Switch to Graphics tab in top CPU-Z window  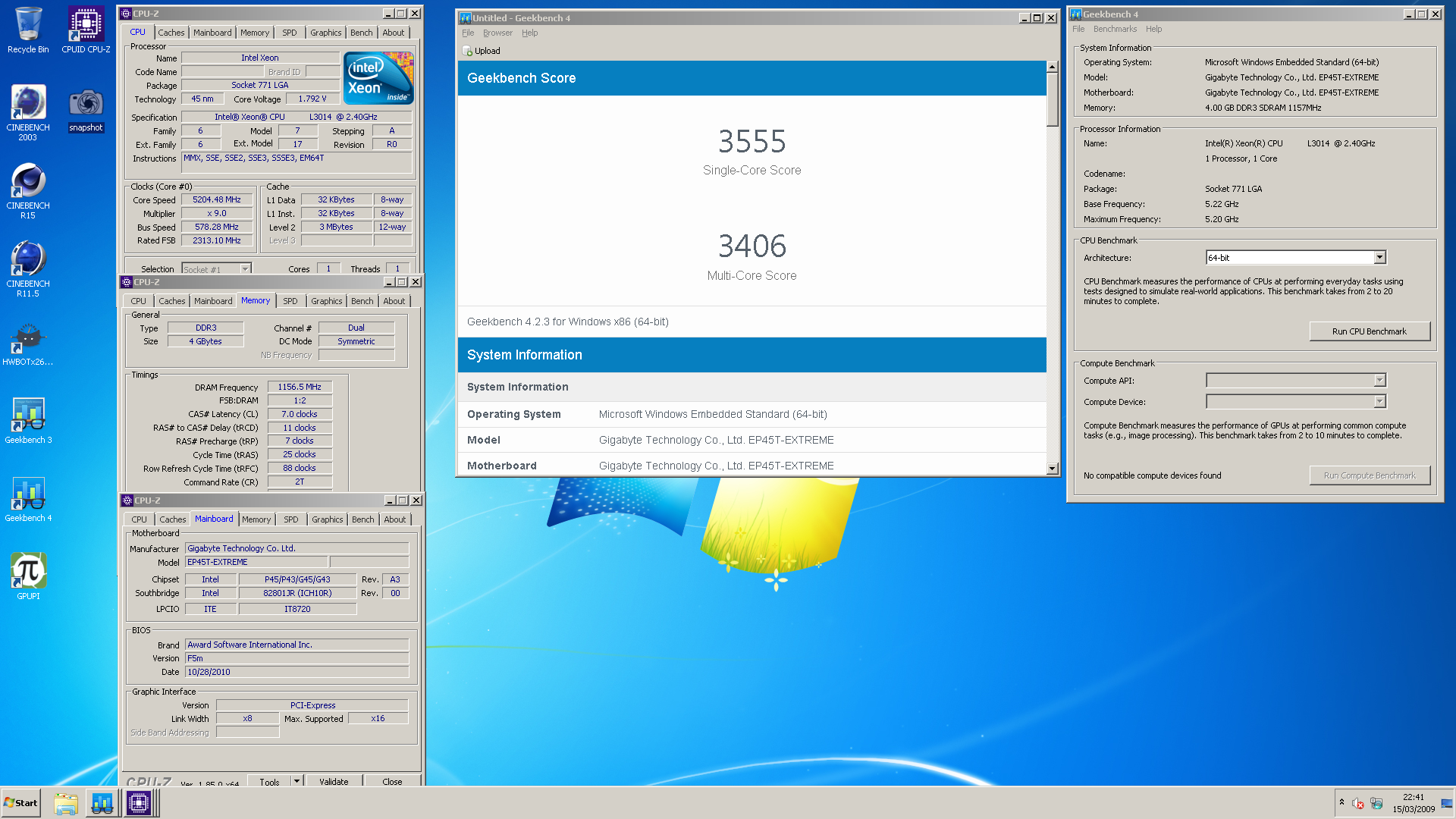pyautogui.click(x=326, y=33)
